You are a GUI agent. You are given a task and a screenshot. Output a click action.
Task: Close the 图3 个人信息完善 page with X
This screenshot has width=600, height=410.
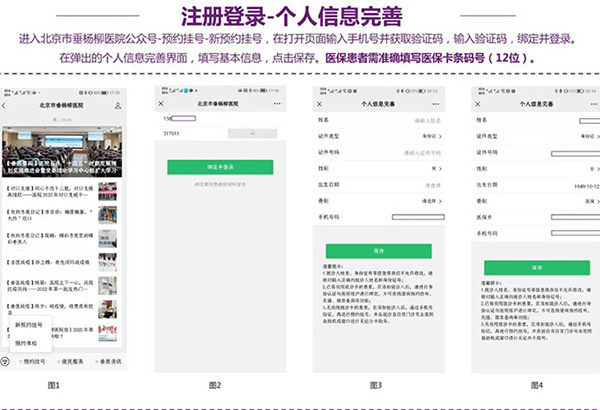coord(320,104)
